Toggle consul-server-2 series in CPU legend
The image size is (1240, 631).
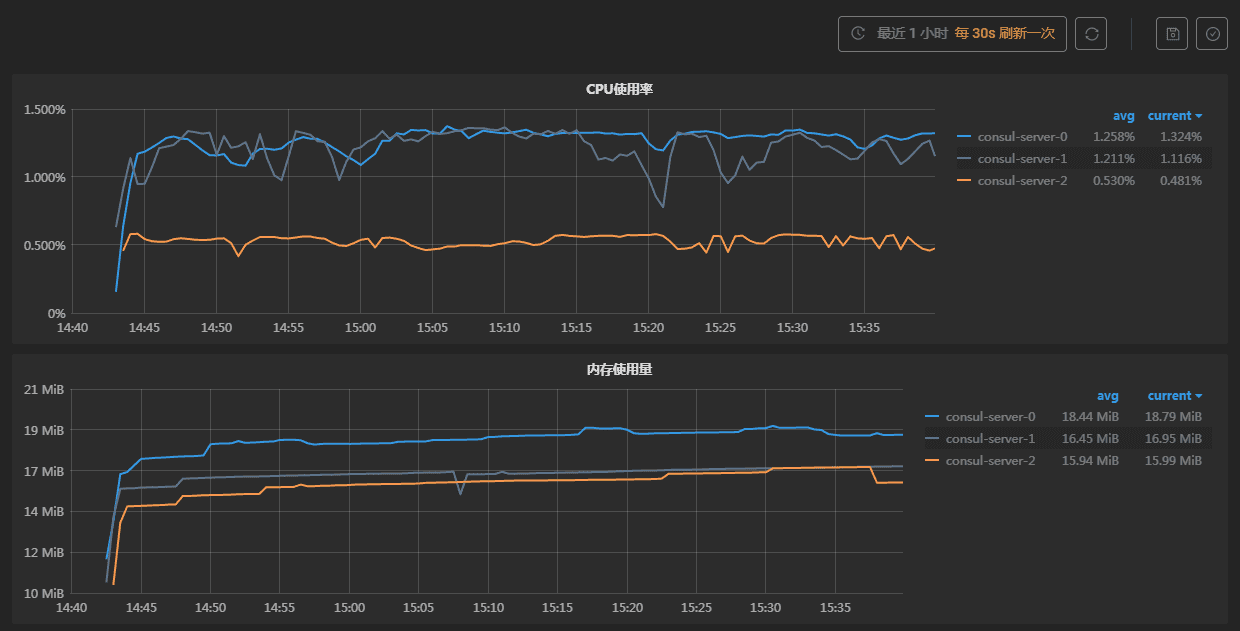(1022, 180)
